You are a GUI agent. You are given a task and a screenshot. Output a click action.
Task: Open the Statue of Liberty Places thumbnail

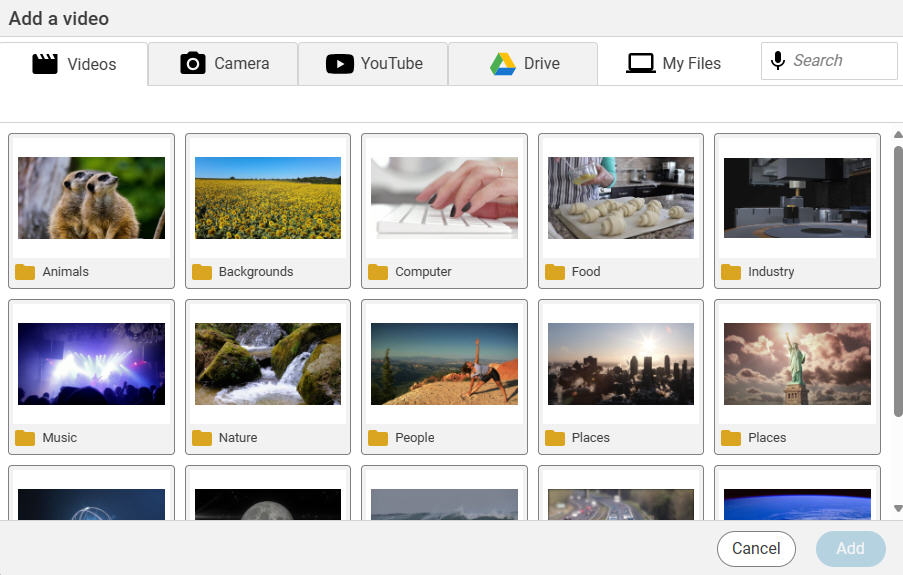click(797, 364)
